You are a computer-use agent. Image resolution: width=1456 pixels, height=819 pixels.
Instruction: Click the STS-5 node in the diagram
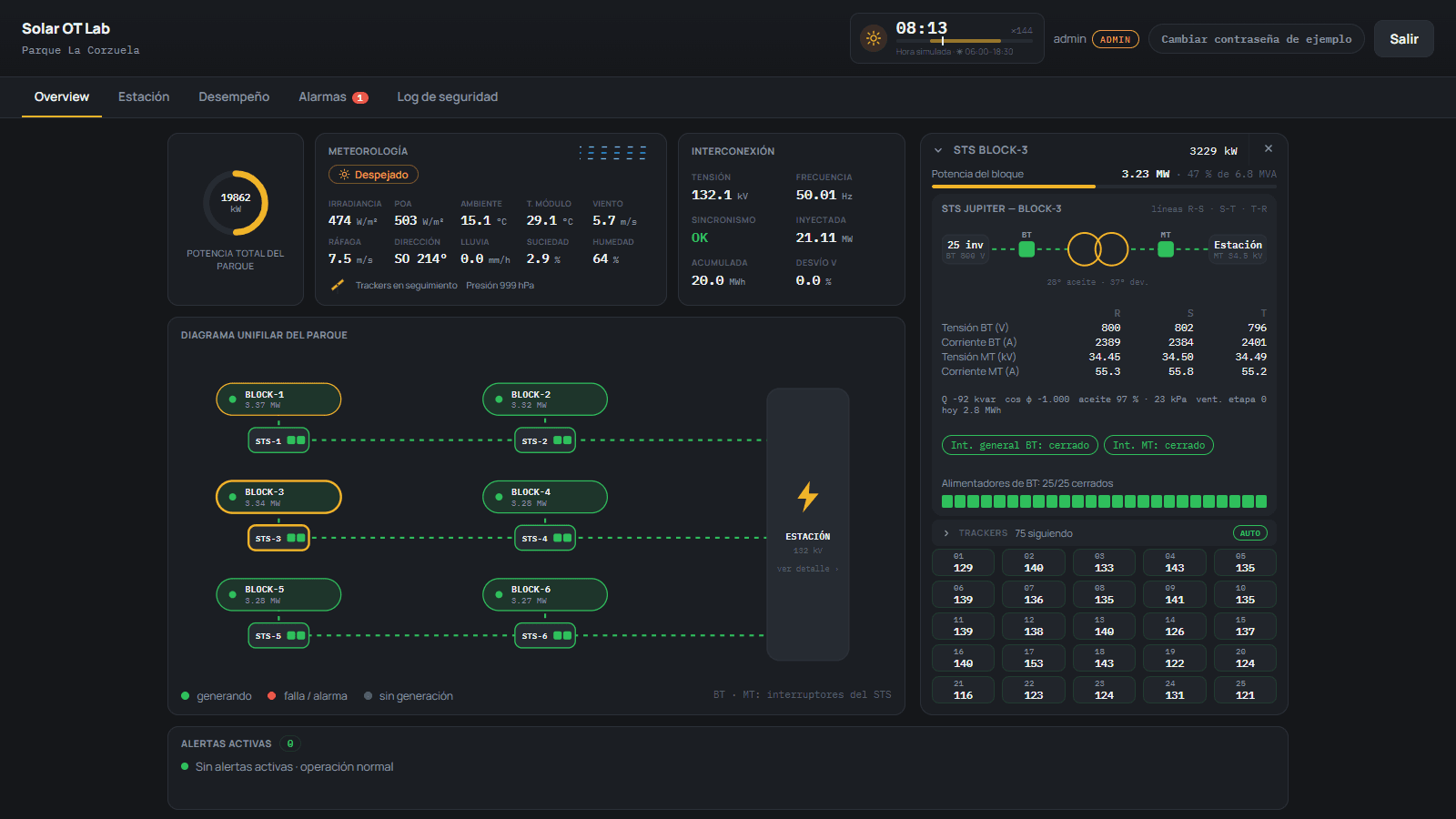[278, 635]
